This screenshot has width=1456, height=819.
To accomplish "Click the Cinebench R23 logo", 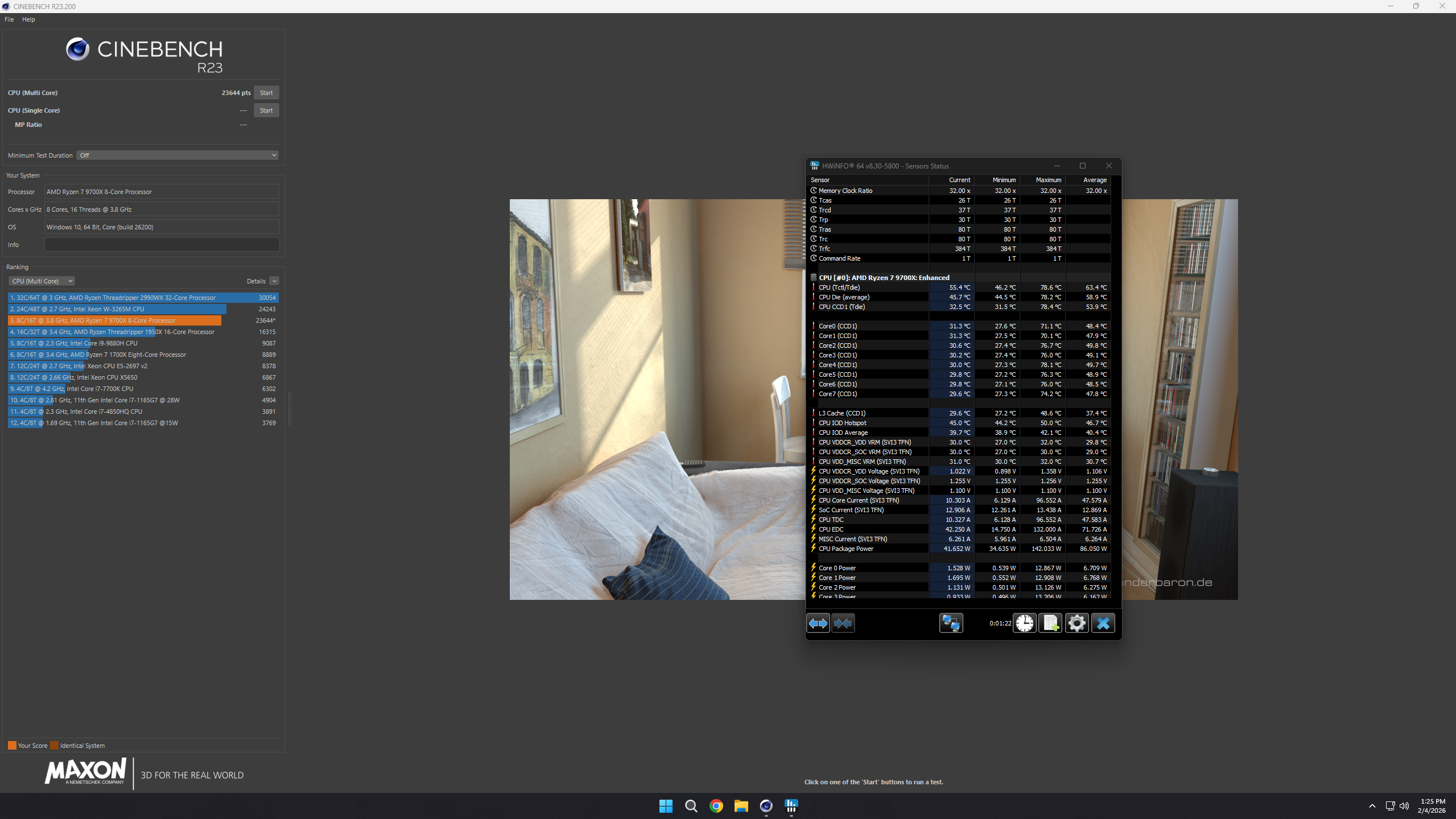I will pyautogui.click(x=144, y=55).
